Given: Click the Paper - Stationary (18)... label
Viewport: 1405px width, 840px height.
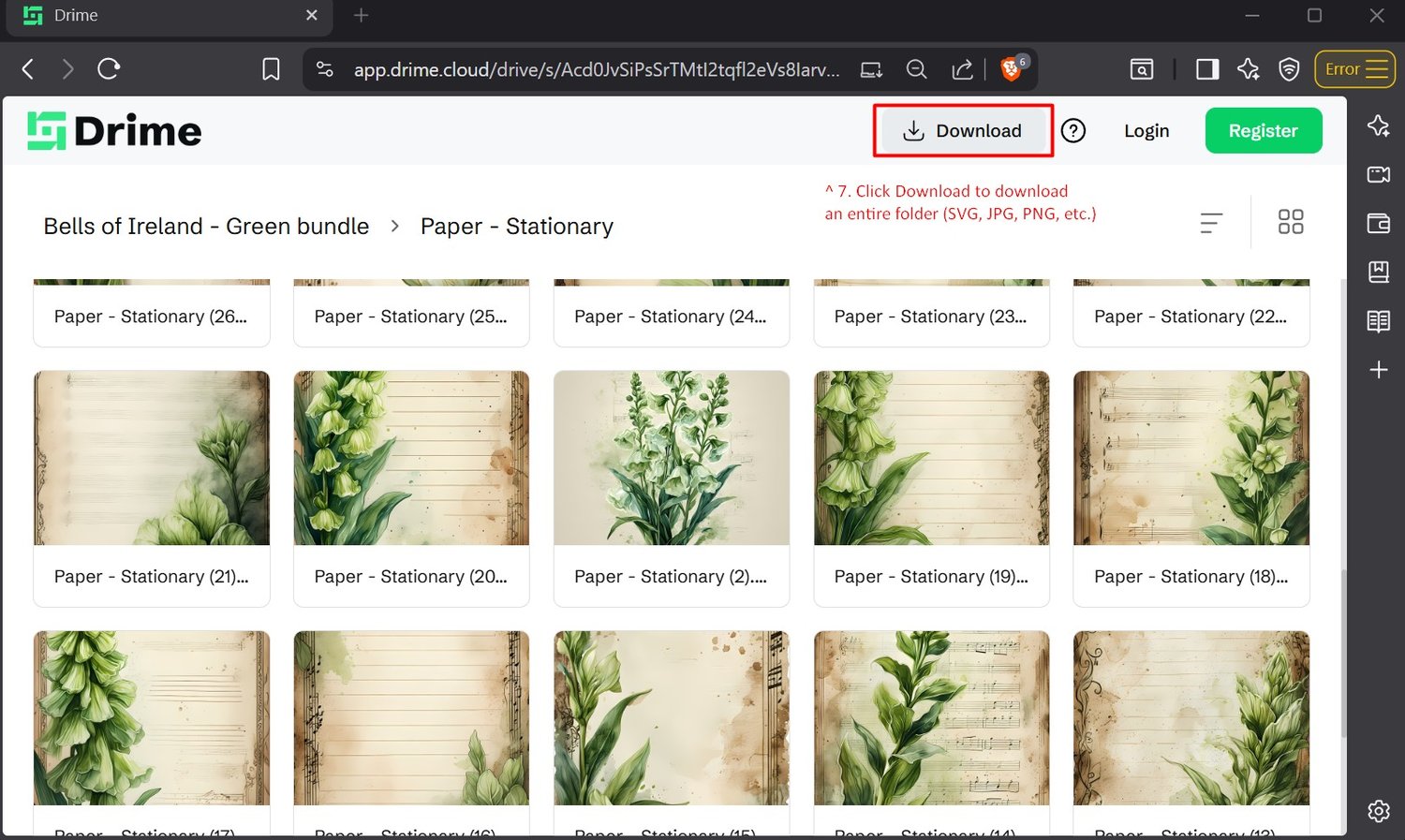Looking at the screenshot, I should (x=1191, y=577).
